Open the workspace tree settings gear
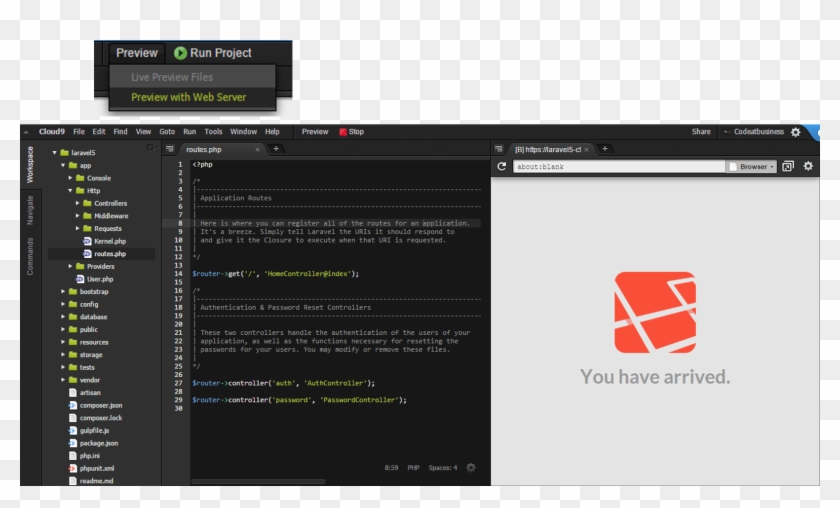 tap(150, 148)
